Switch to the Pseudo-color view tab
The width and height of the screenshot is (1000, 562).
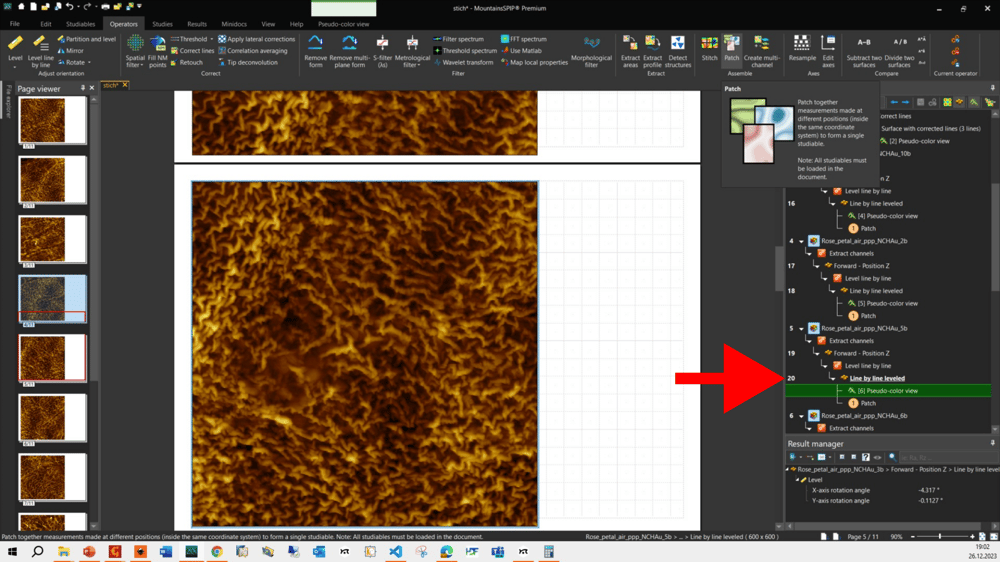[x=344, y=24]
